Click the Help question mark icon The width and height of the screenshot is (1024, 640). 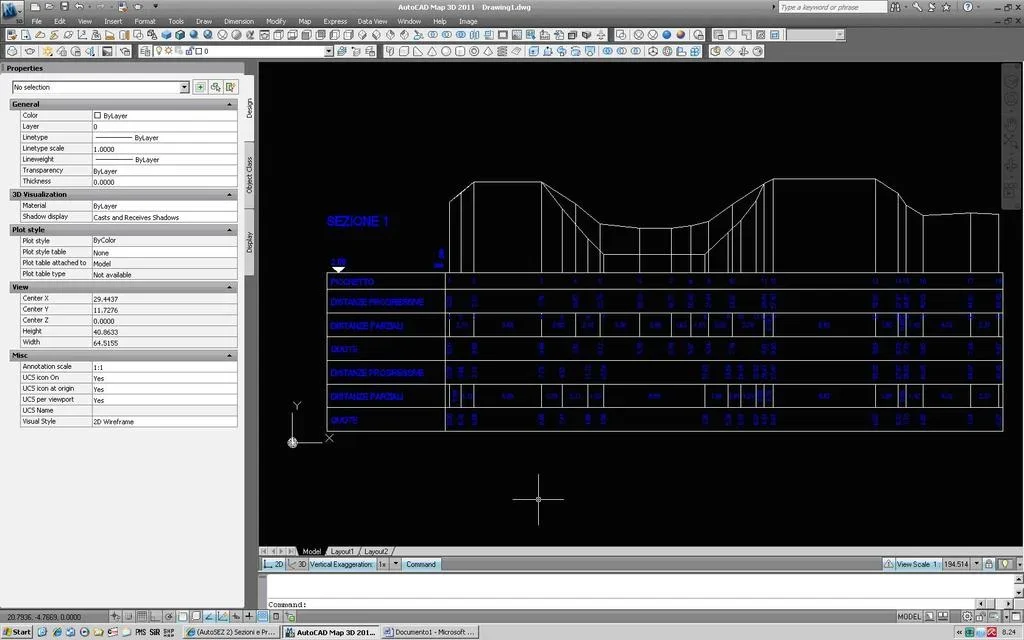click(969, 7)
